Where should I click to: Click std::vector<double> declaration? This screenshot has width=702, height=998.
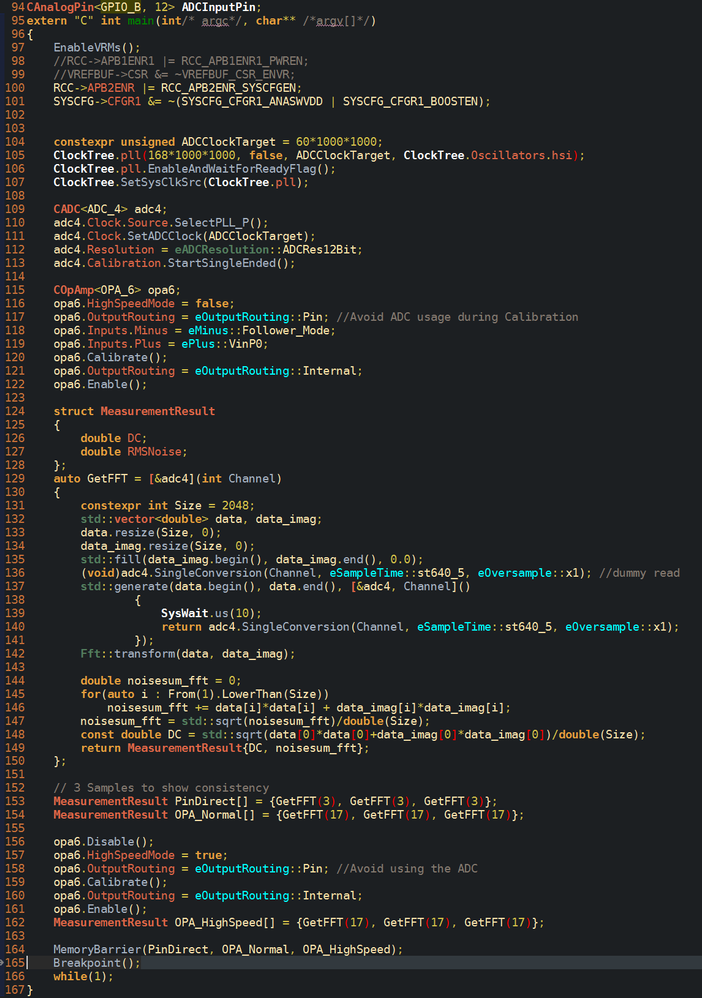coord(144,519)
